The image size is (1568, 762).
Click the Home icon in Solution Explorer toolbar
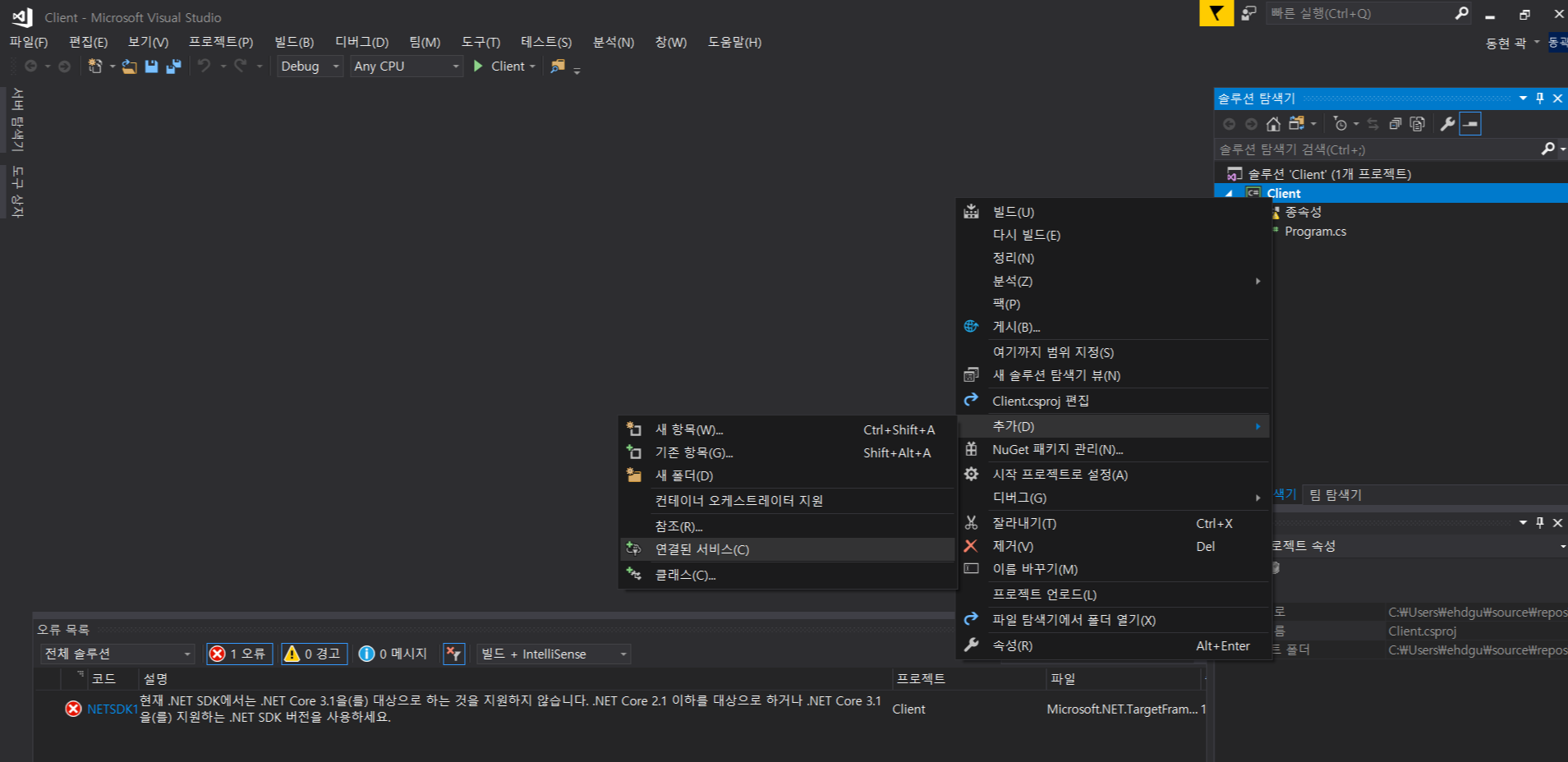click(x=1273, y=124)
